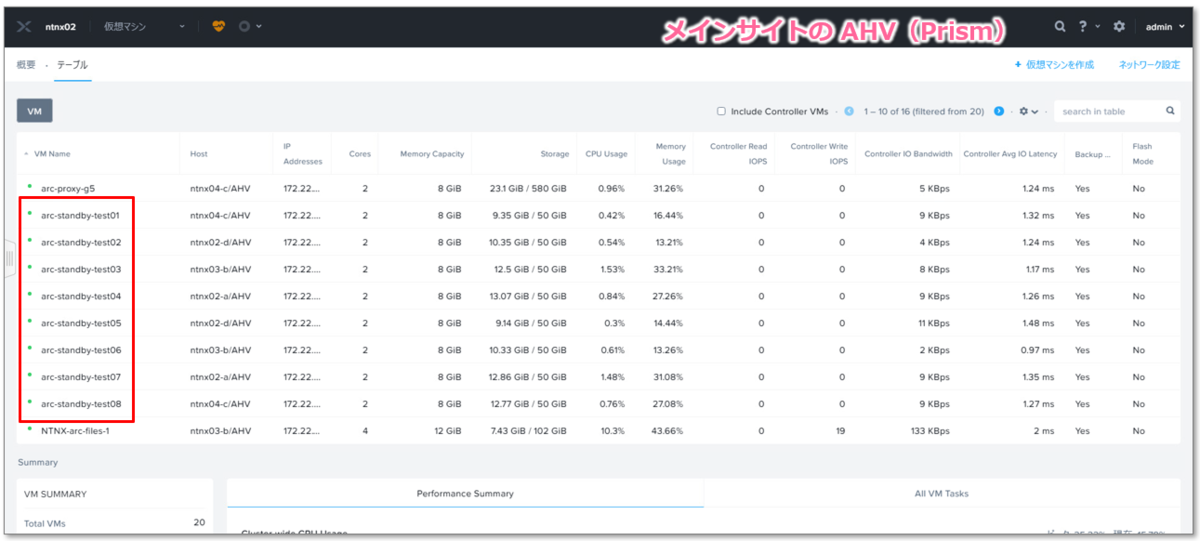The image size is (1200, 541).
Task: Select the arc-proxy-g5 VM row
Action: click(x=598, y=188)
